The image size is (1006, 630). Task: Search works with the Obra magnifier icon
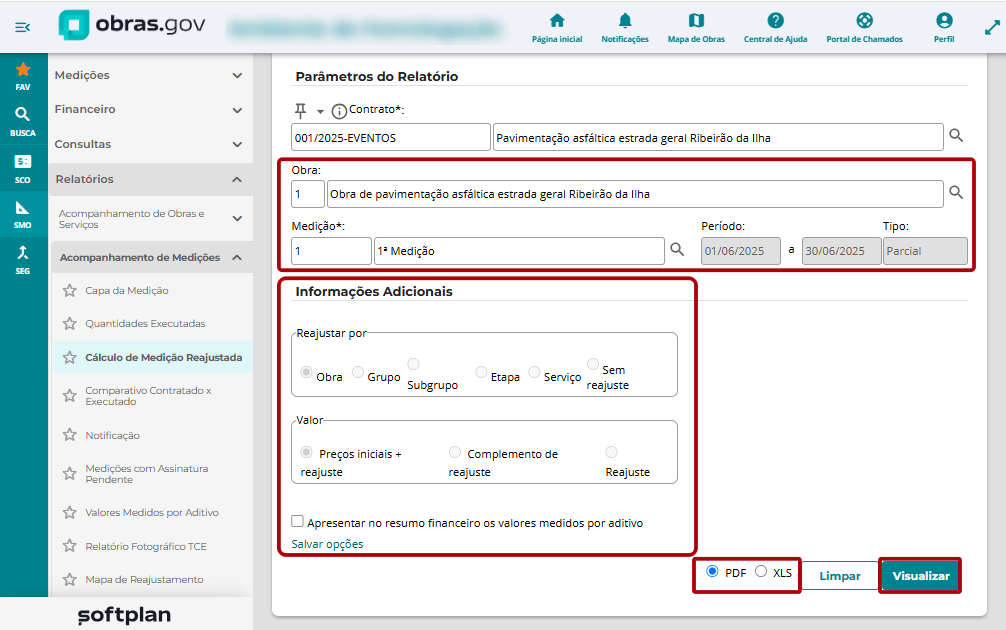point(956,192)
